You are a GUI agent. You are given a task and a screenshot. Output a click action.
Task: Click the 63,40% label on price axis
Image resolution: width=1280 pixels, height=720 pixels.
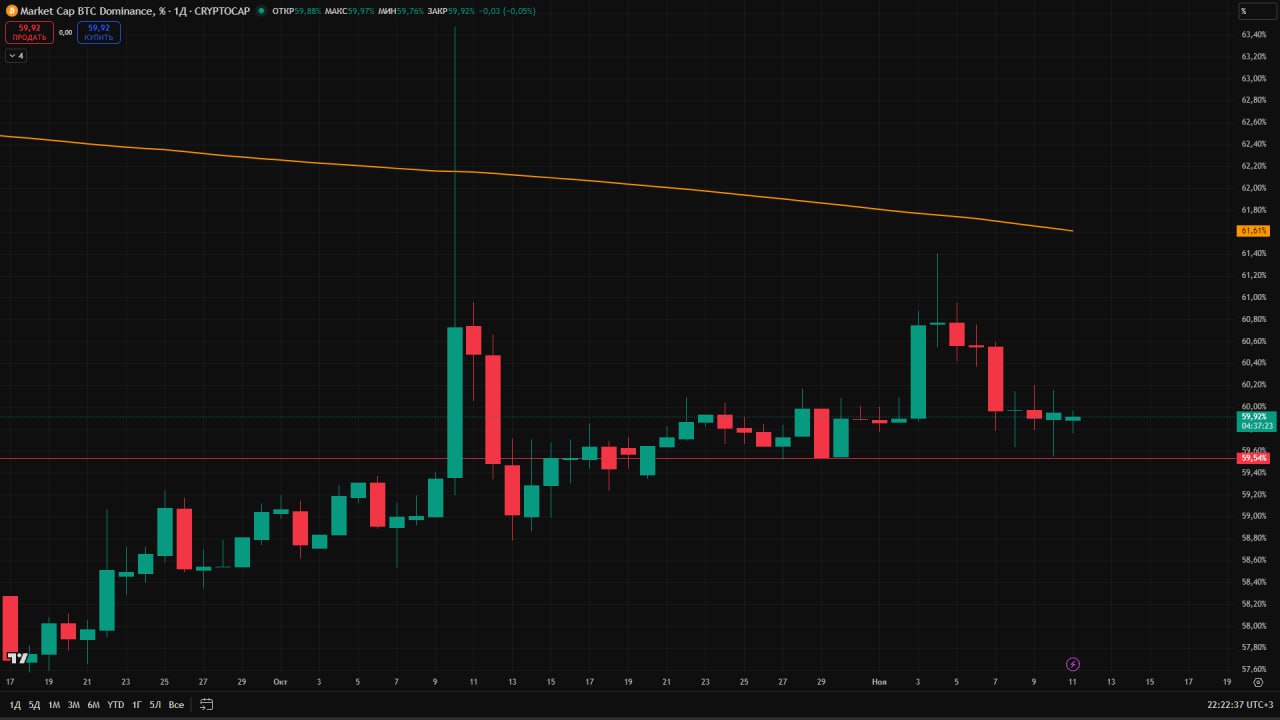1253,35
